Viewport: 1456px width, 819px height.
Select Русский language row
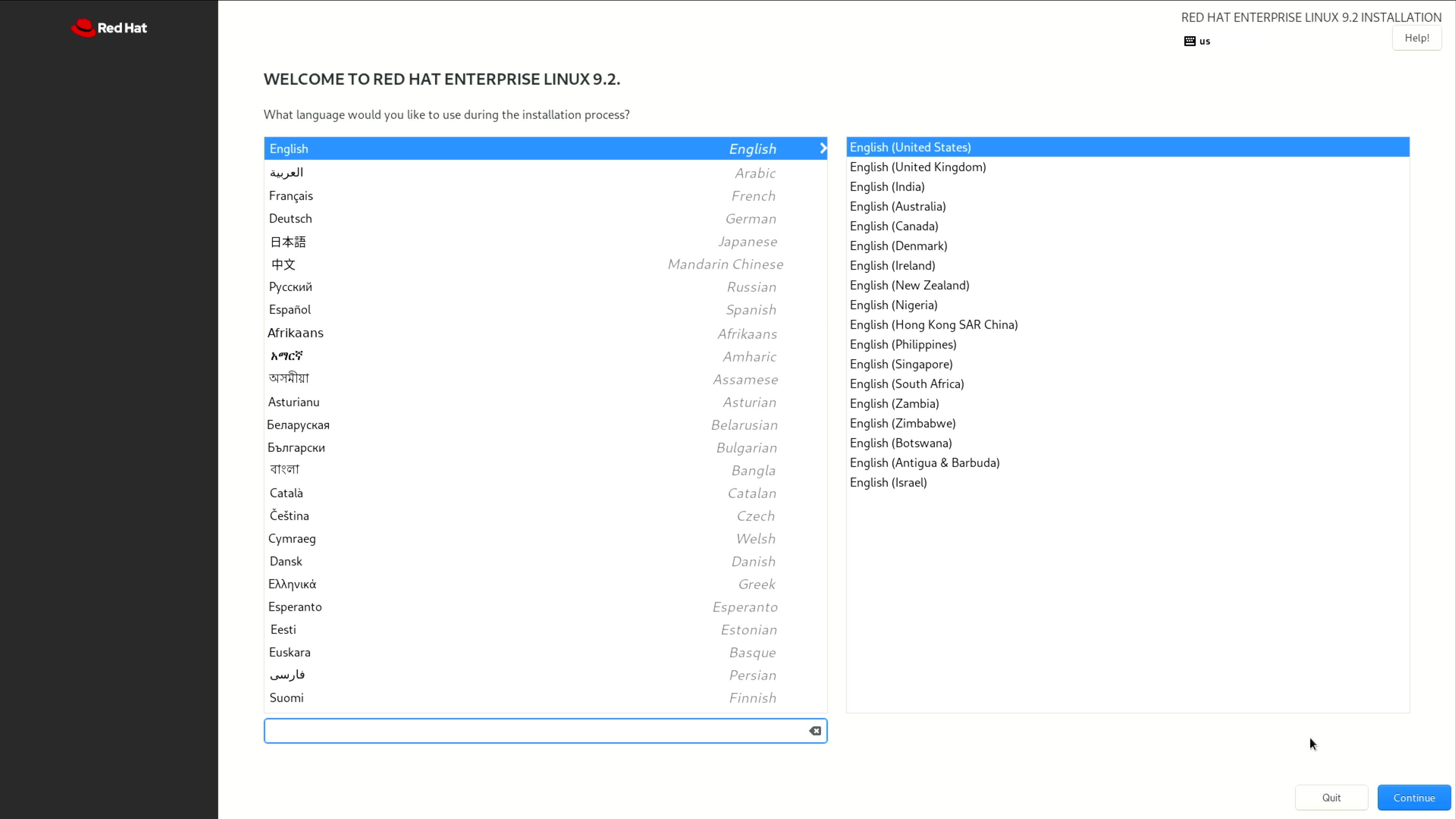point(546,287)
